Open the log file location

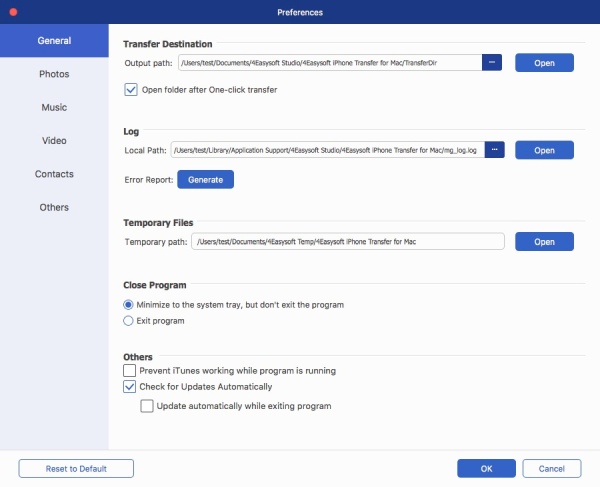[544, 150]
